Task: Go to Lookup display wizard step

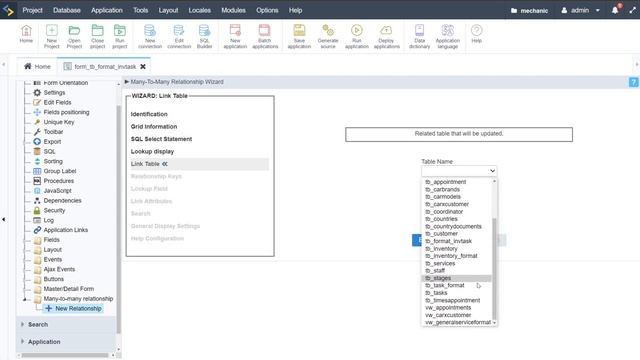Action: pyautogui.click(x=152, y=151)
